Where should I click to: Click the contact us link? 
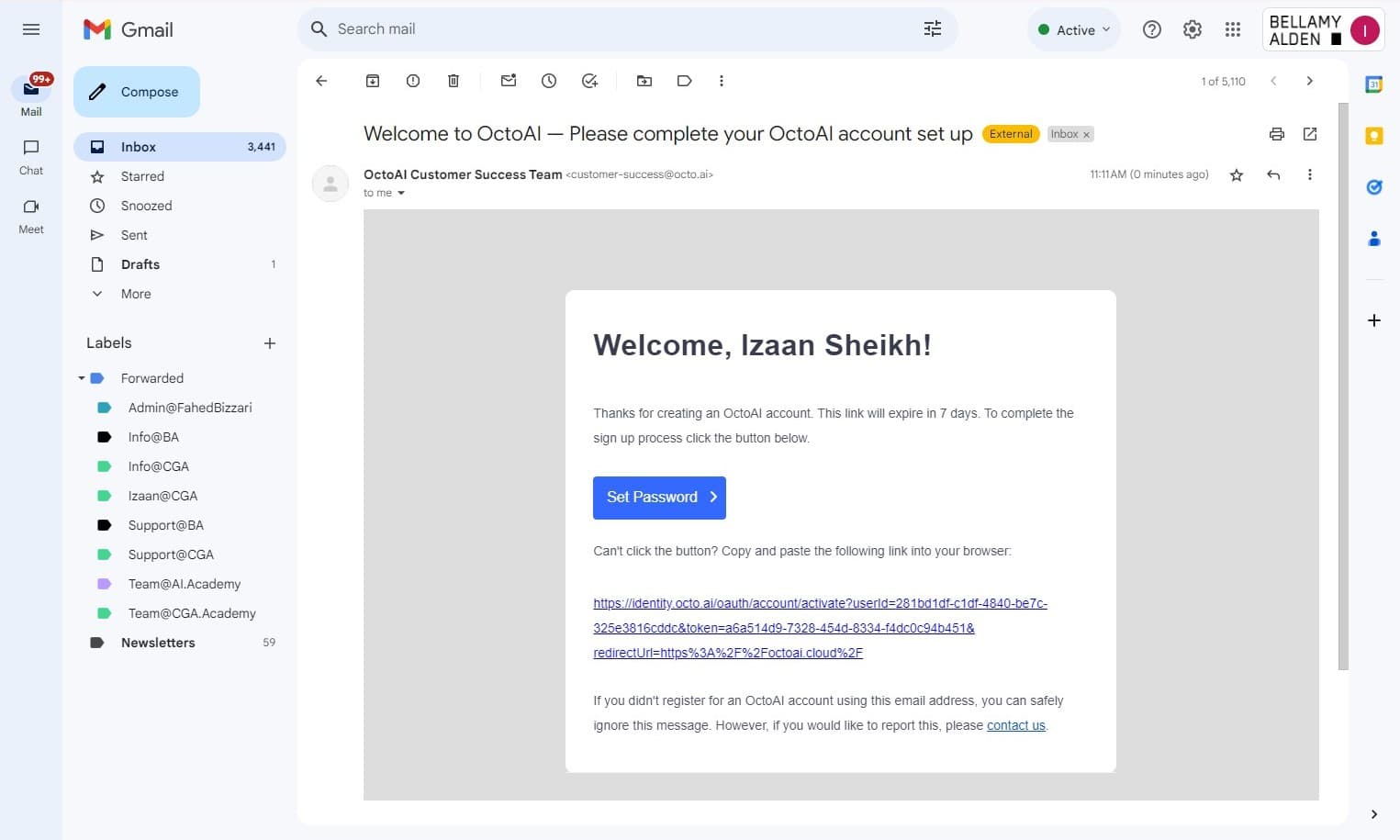pos(1015,725)
